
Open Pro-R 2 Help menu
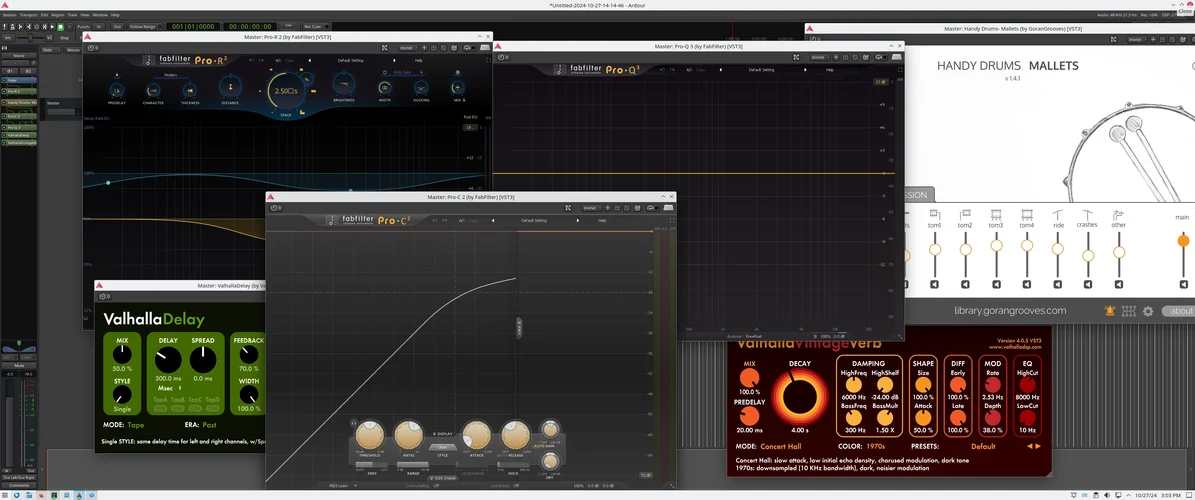point(419,60)
